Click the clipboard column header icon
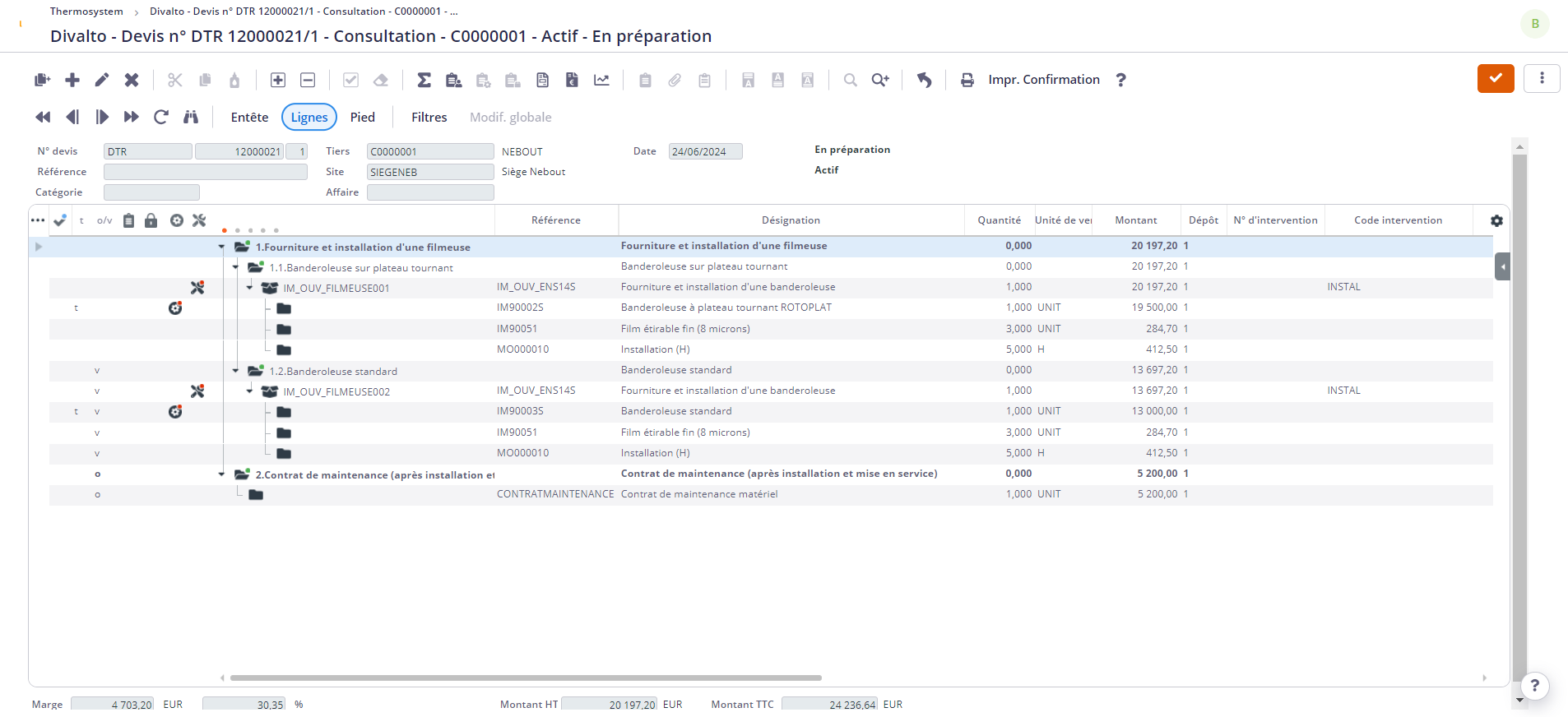The height and width of the screenshot is (717, 1568). click(128, 220)
